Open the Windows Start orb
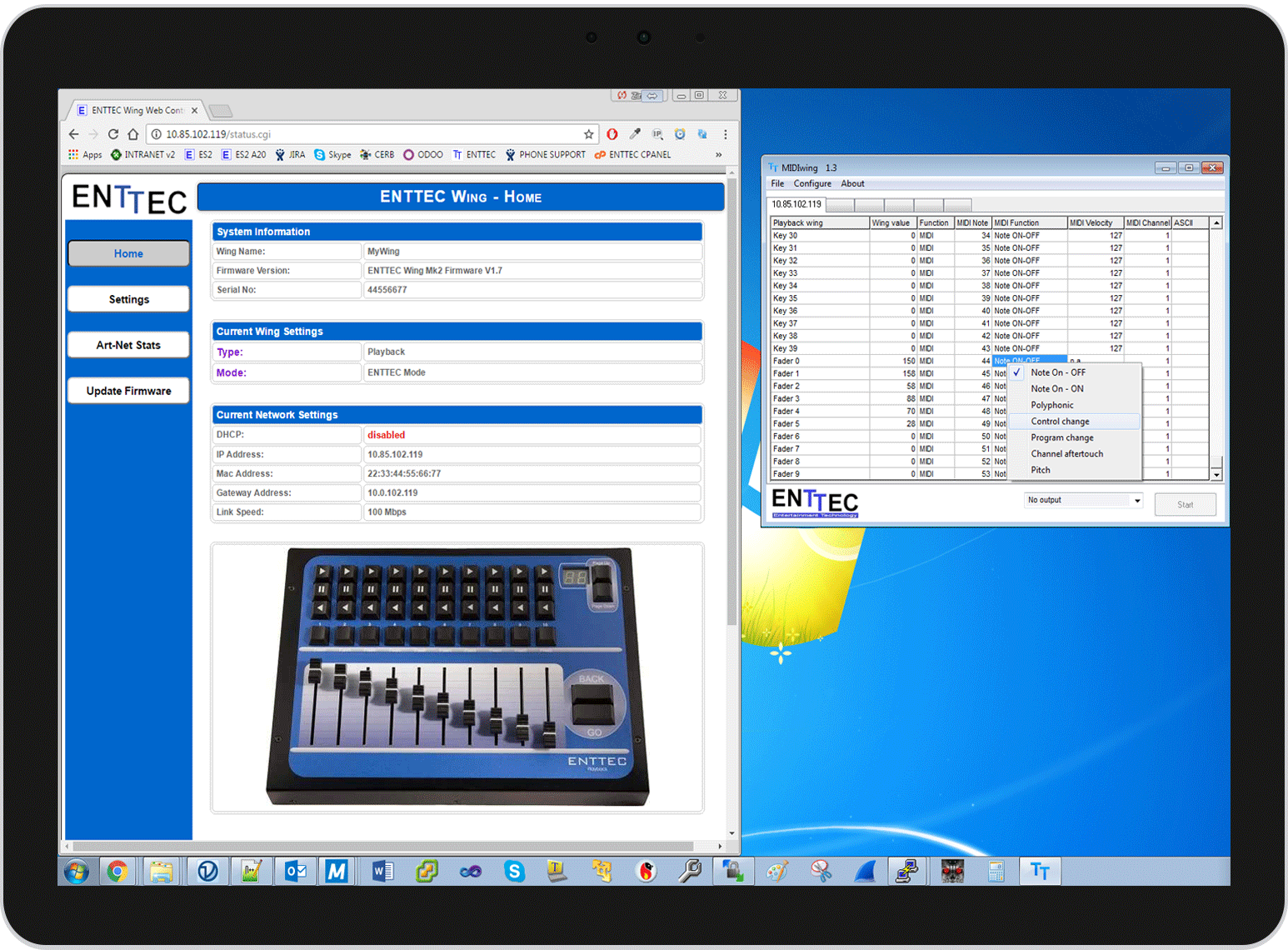Viewport: 1288px width, 950px height. point(76,872)
